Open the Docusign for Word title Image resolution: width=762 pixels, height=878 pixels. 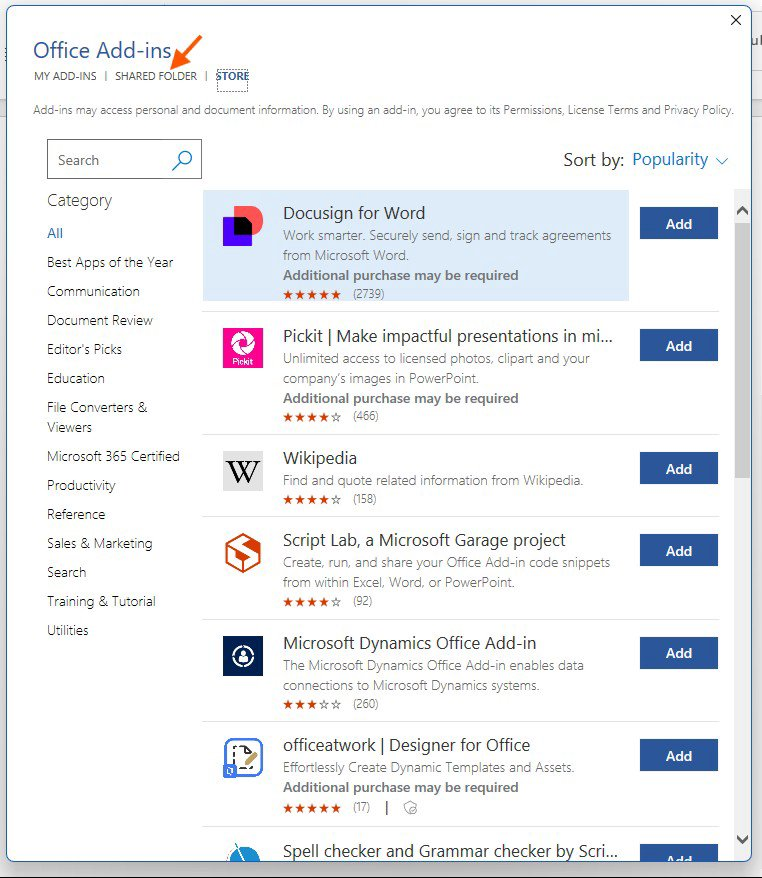coord(354,213)
